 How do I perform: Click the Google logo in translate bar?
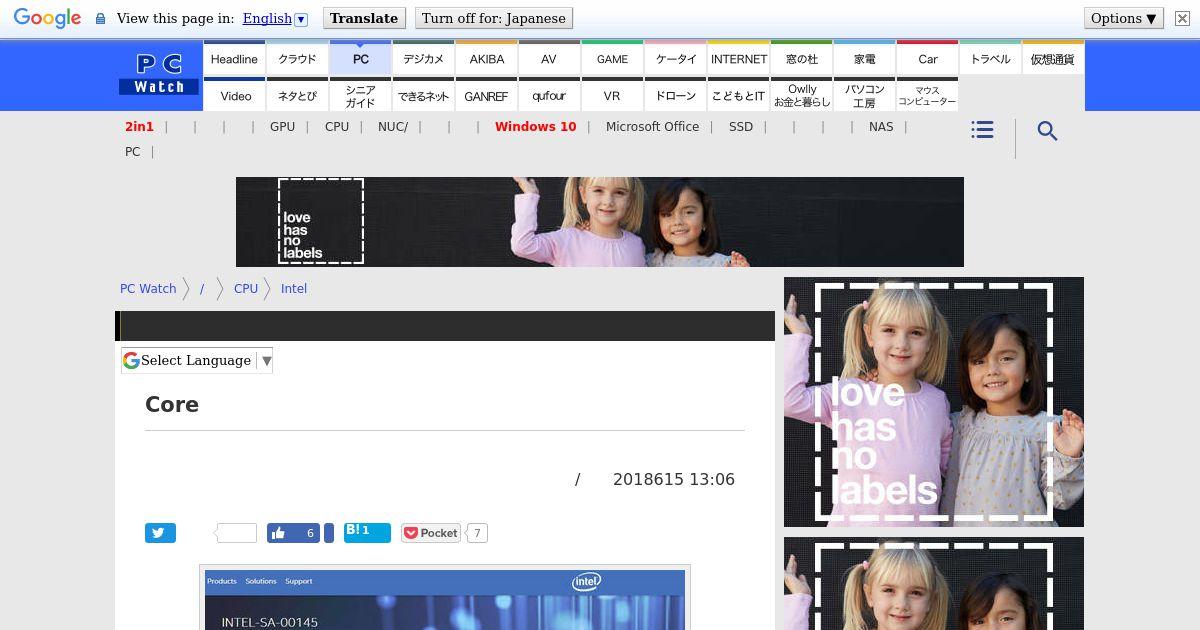tap(47, 18)
